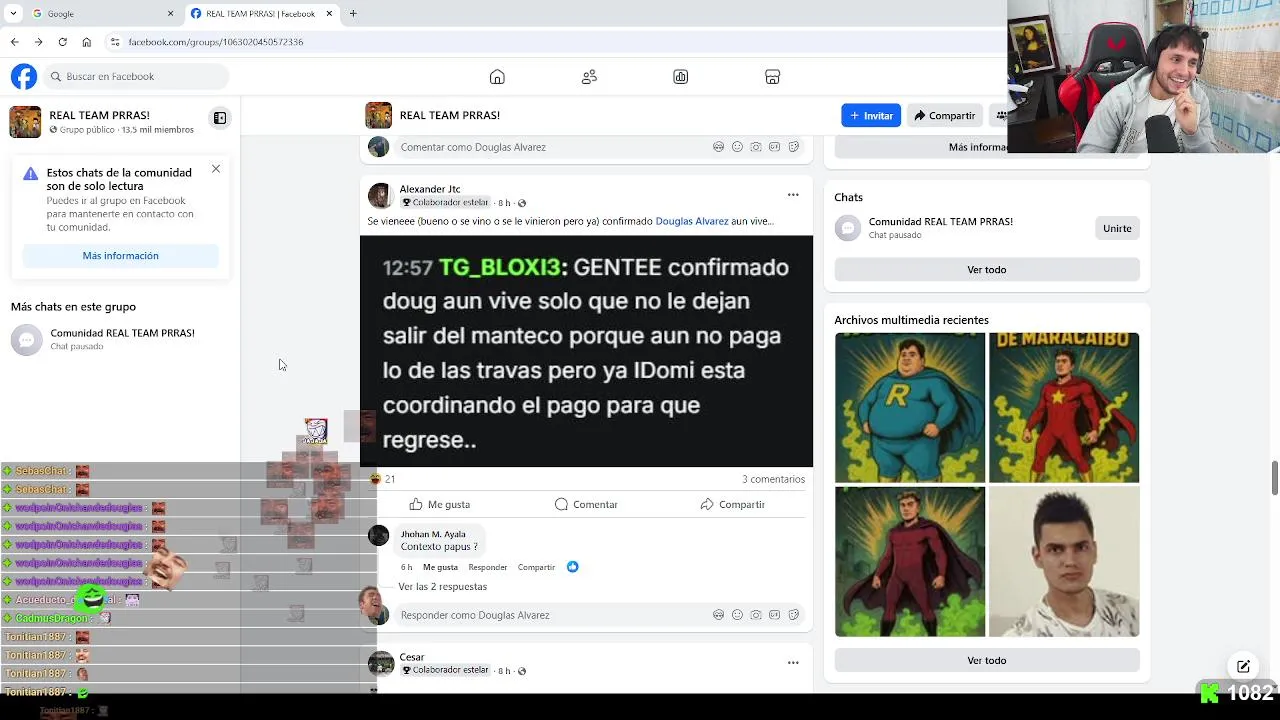Click Responder on Jhohan's comment

(488, 567)
